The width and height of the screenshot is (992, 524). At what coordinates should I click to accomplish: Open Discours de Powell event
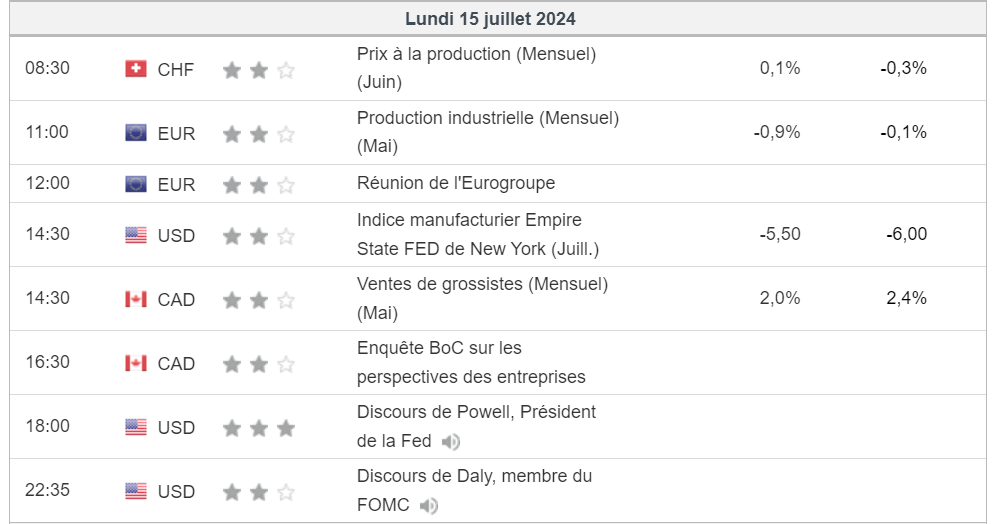476,426
